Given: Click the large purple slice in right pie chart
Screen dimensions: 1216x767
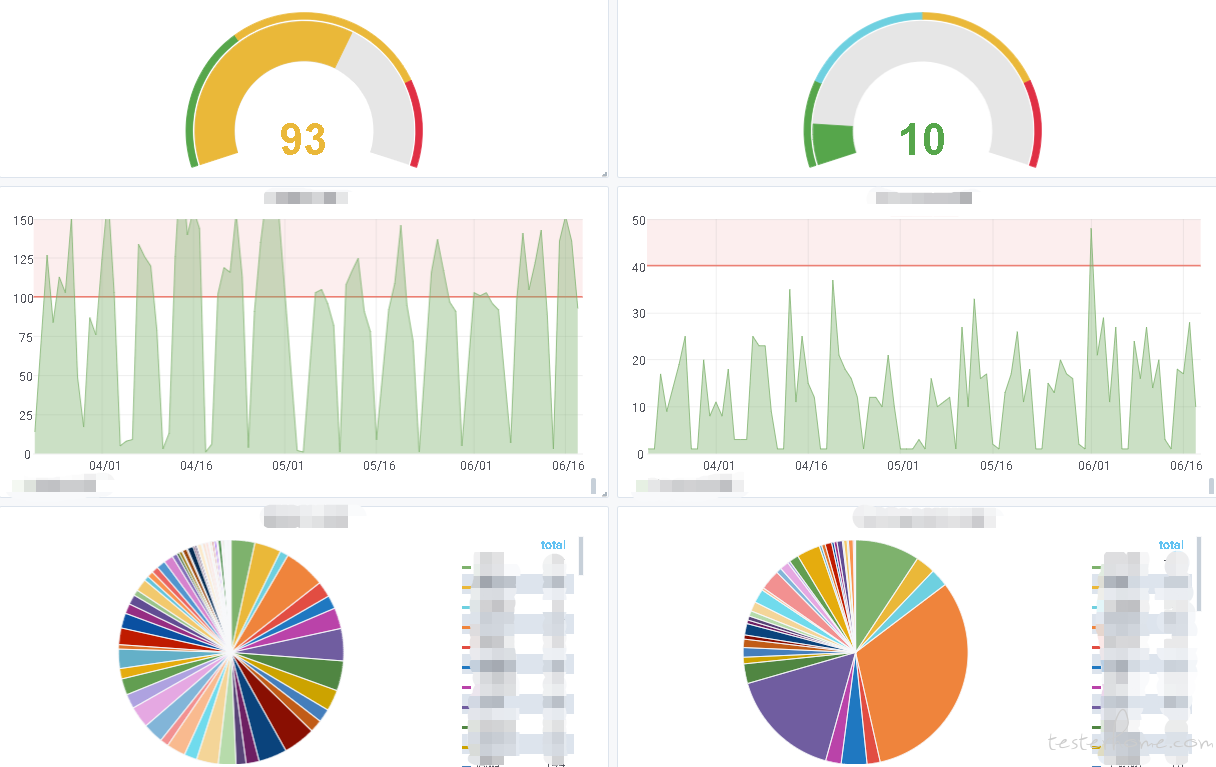Looking at the screenshot, I should point(800,710).
